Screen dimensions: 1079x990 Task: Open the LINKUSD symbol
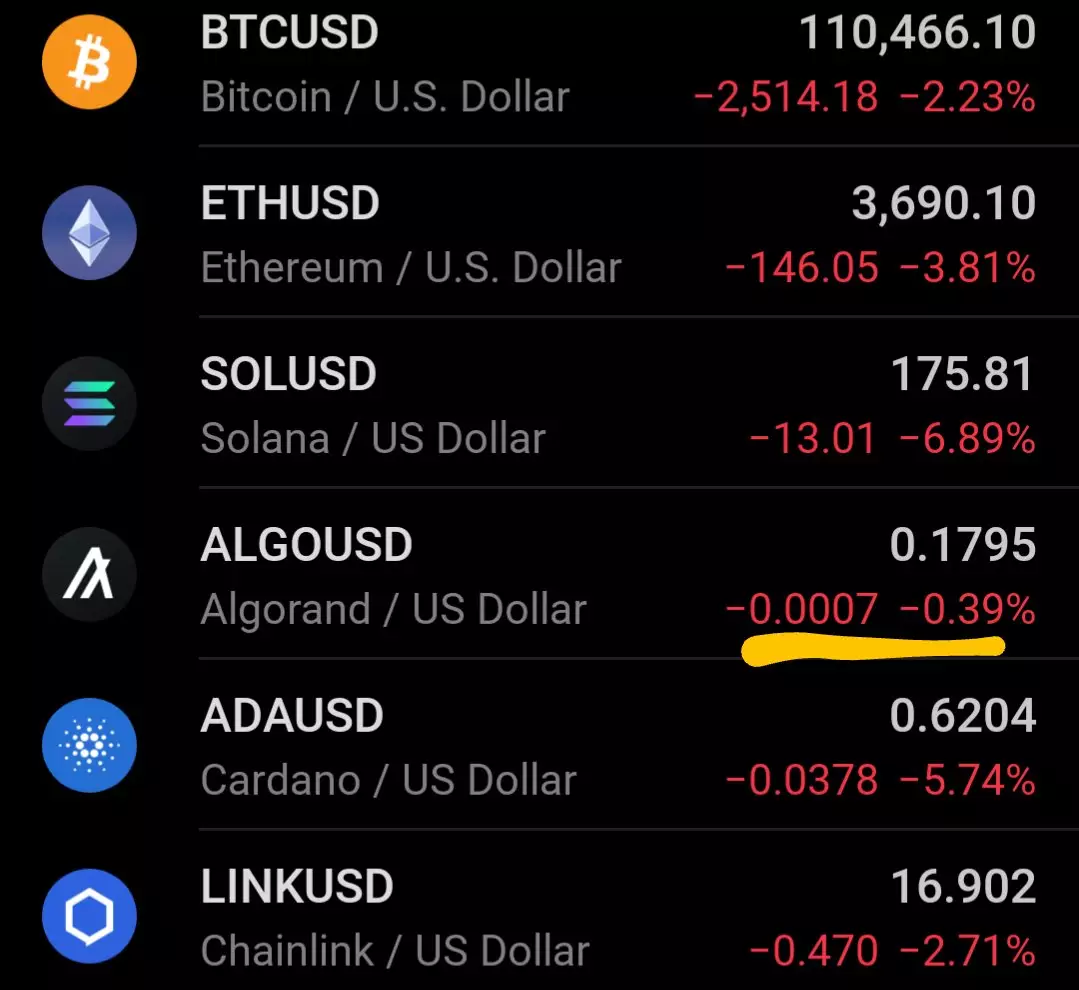297,888
